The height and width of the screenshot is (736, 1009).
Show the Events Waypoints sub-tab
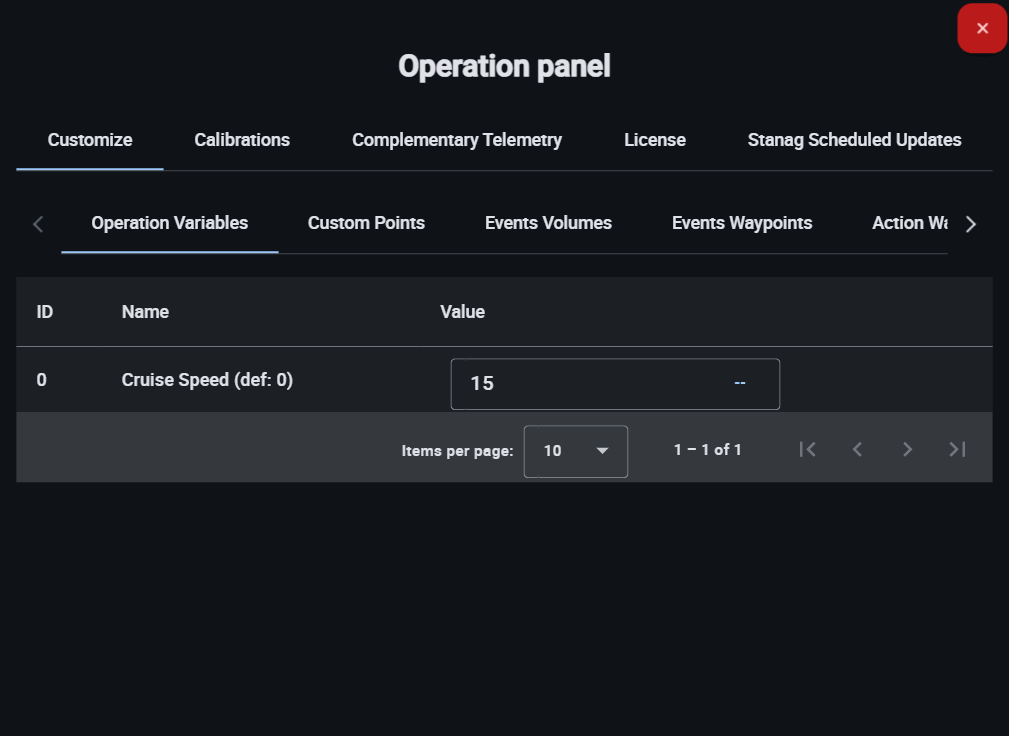[x=742, y=223]
